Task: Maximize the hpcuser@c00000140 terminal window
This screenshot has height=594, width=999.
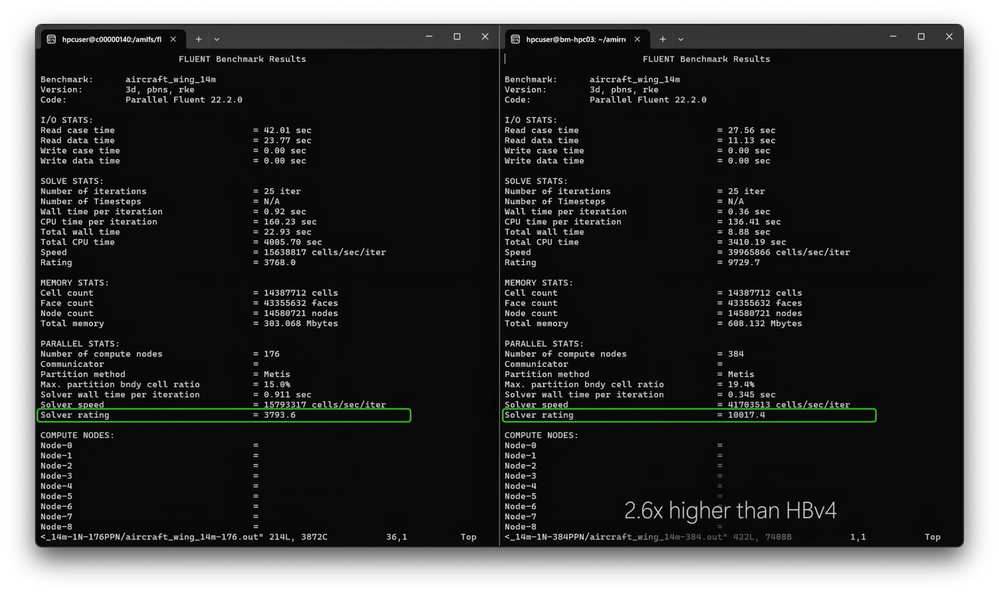Action: tap(457, 36)
